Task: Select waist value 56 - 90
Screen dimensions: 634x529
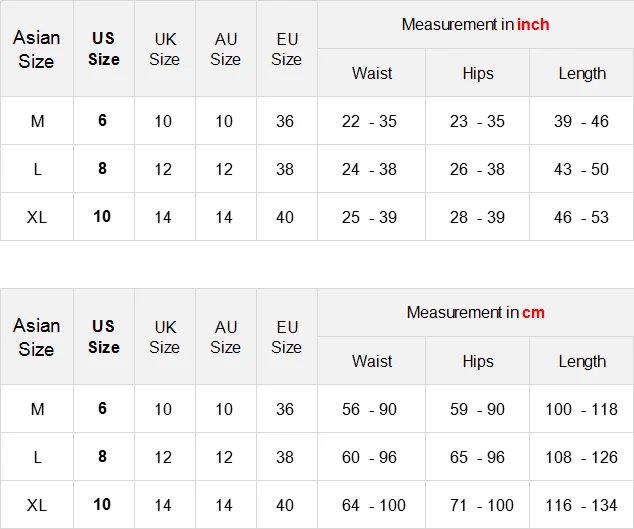Action: [369, 409]
